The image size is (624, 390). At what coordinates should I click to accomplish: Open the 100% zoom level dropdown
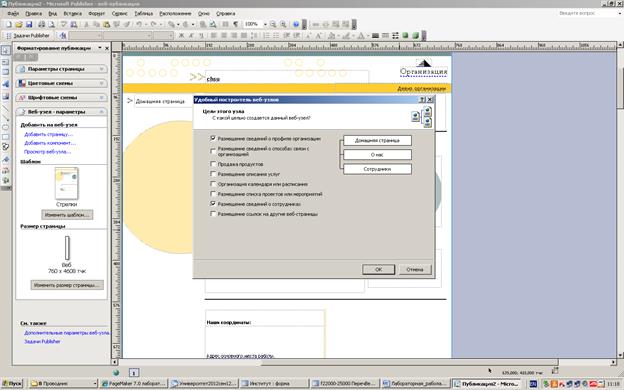coord(265,24)
